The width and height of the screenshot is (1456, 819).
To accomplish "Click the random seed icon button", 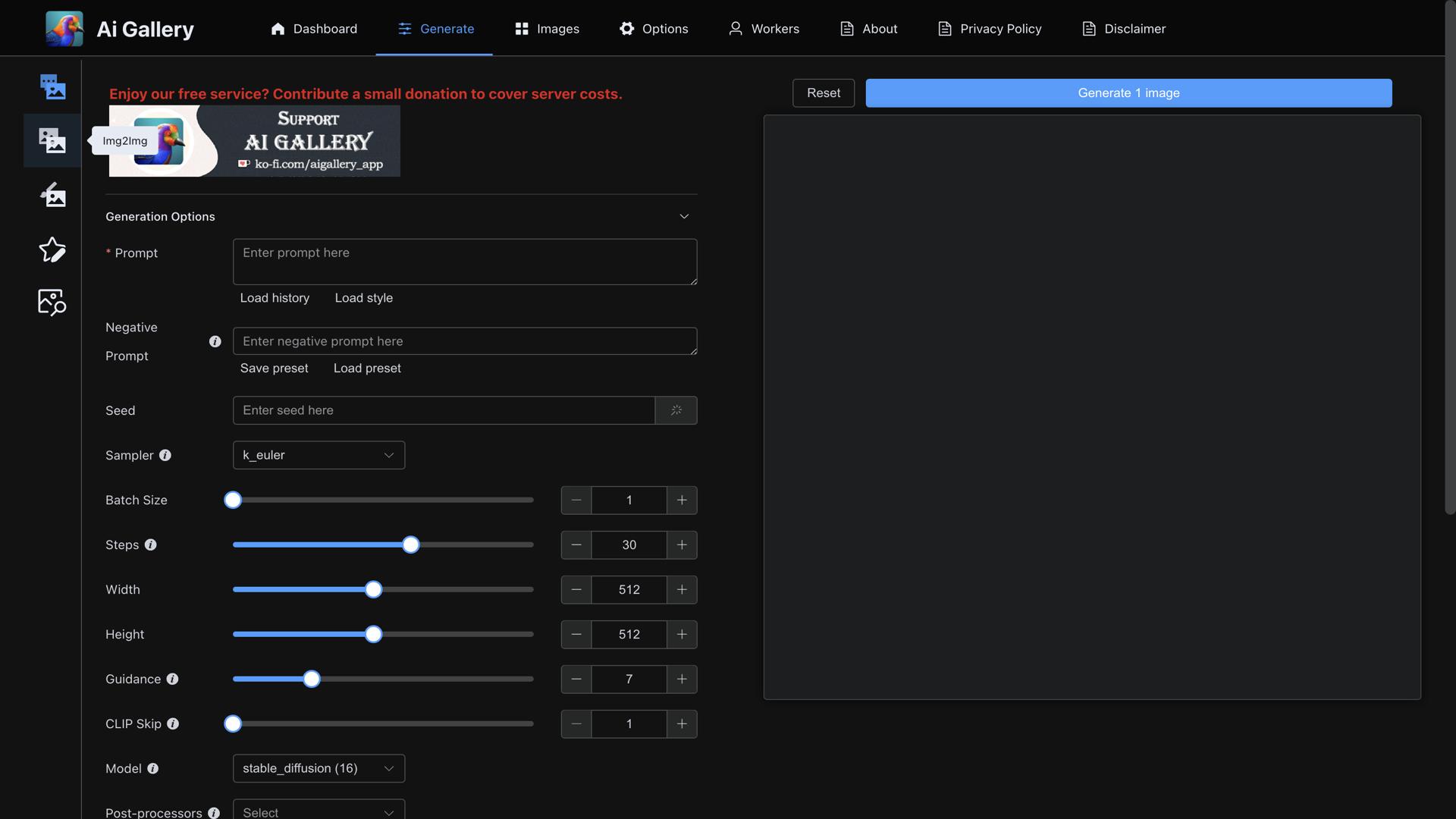I will 676,410.
